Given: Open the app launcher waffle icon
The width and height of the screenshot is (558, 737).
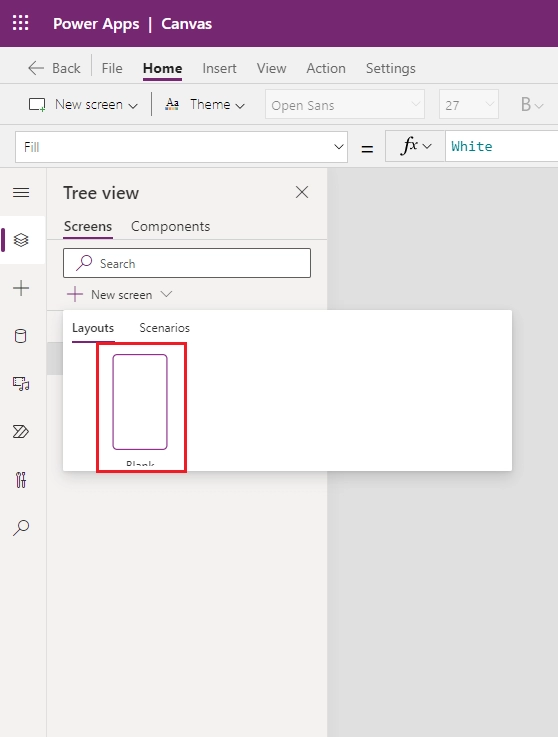Looking at the screenshot, I should [20, 23].
